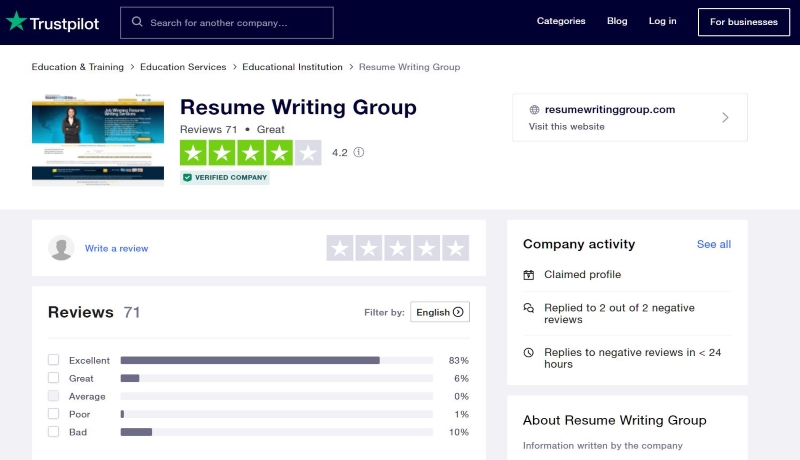800x460 pixels.
Task: Tick the Great filter checkbox
Action: click(54, 378)
